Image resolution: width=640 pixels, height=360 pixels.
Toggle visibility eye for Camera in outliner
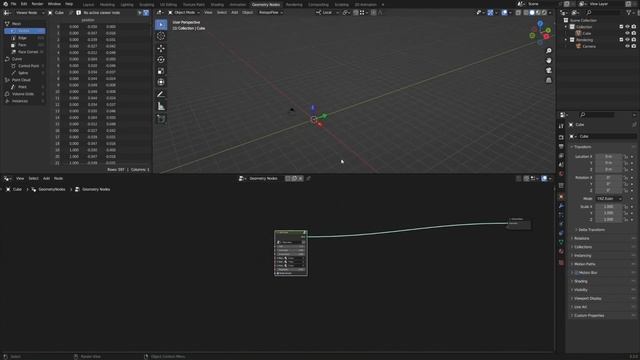point(627,46)
